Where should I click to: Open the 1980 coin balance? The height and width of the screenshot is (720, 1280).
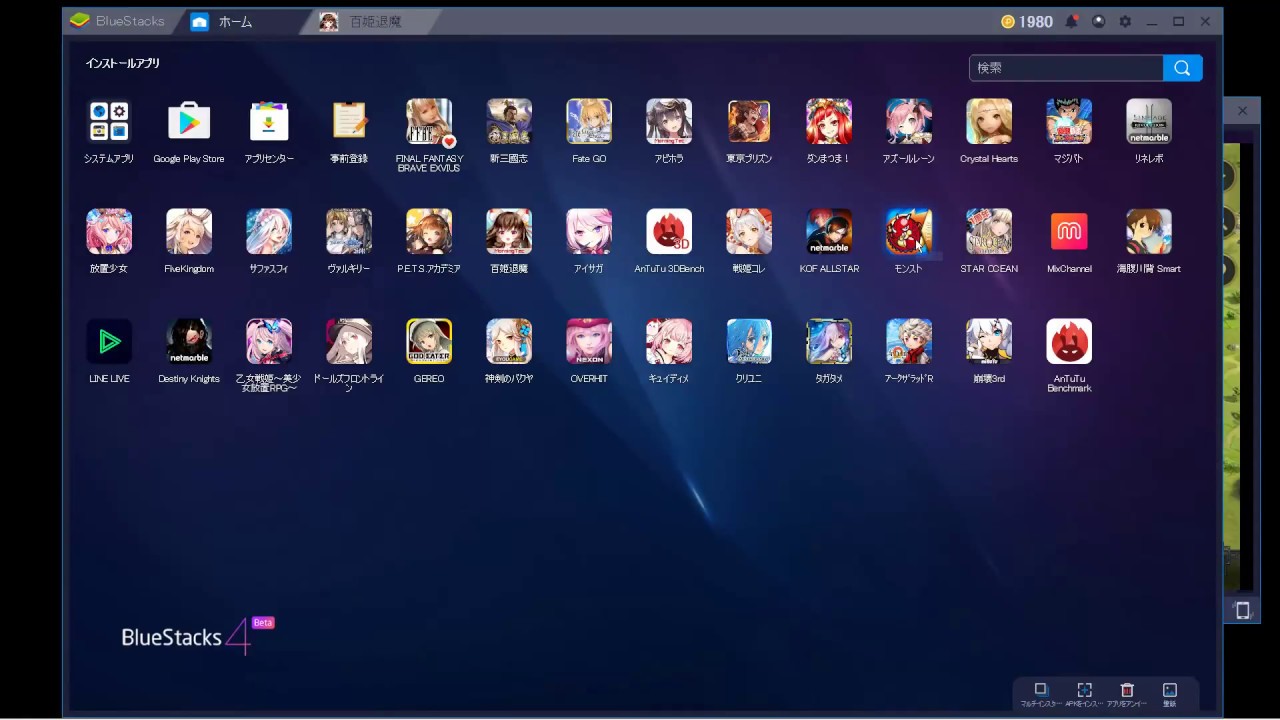pos(1026,21)
